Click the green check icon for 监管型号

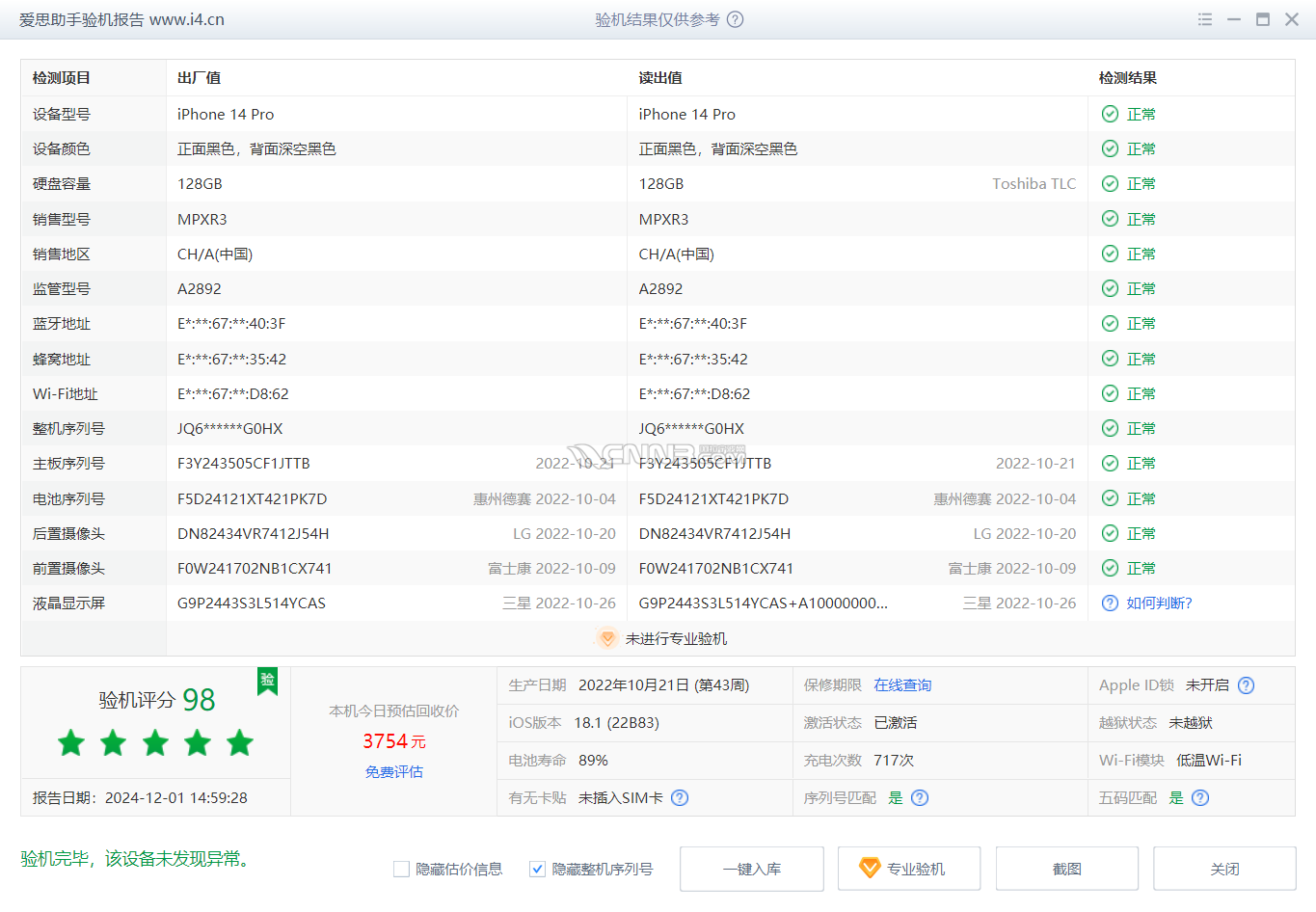[1110, 288]
